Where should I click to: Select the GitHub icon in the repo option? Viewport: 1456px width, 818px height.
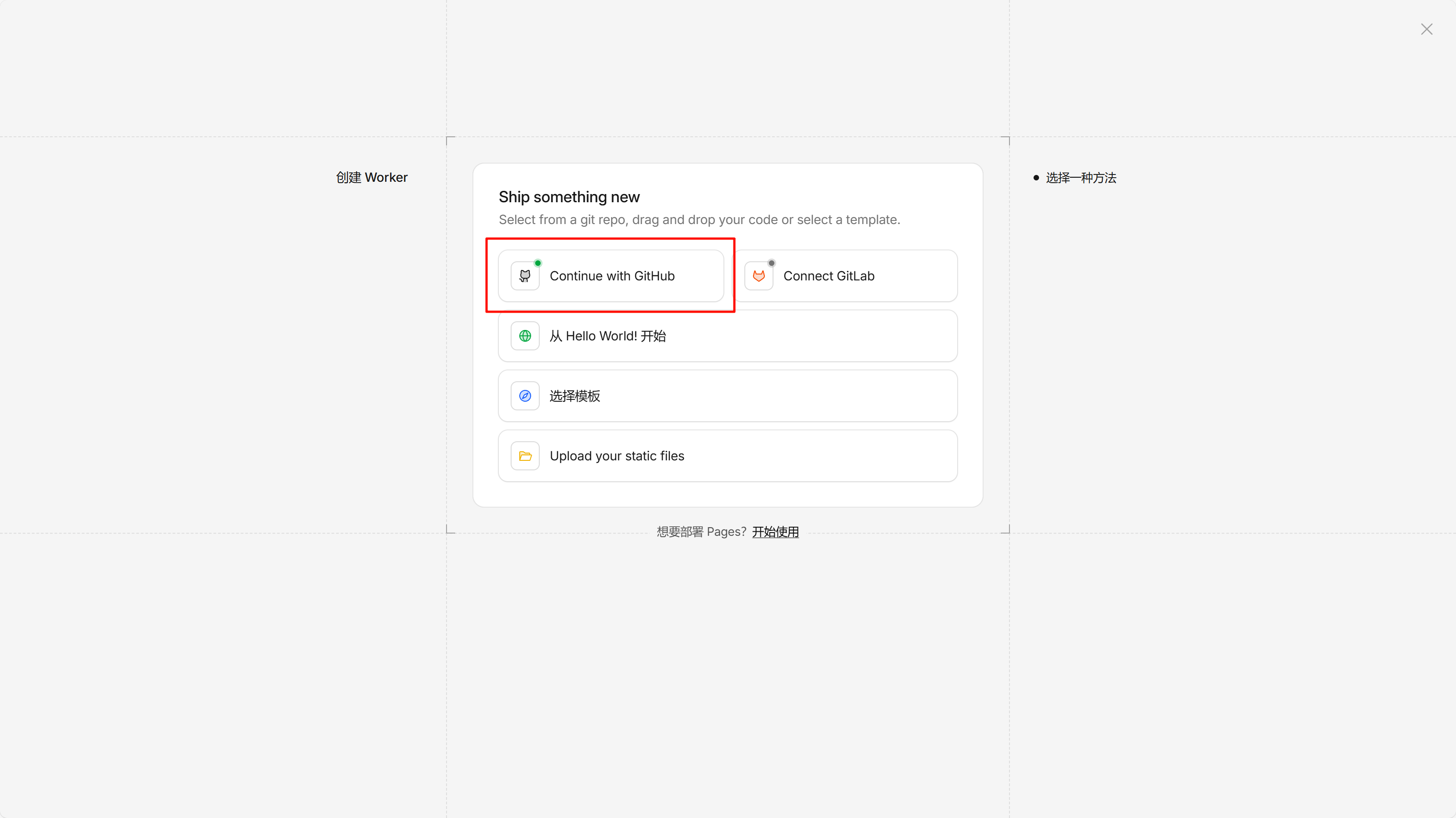click(x=525, y=276)
